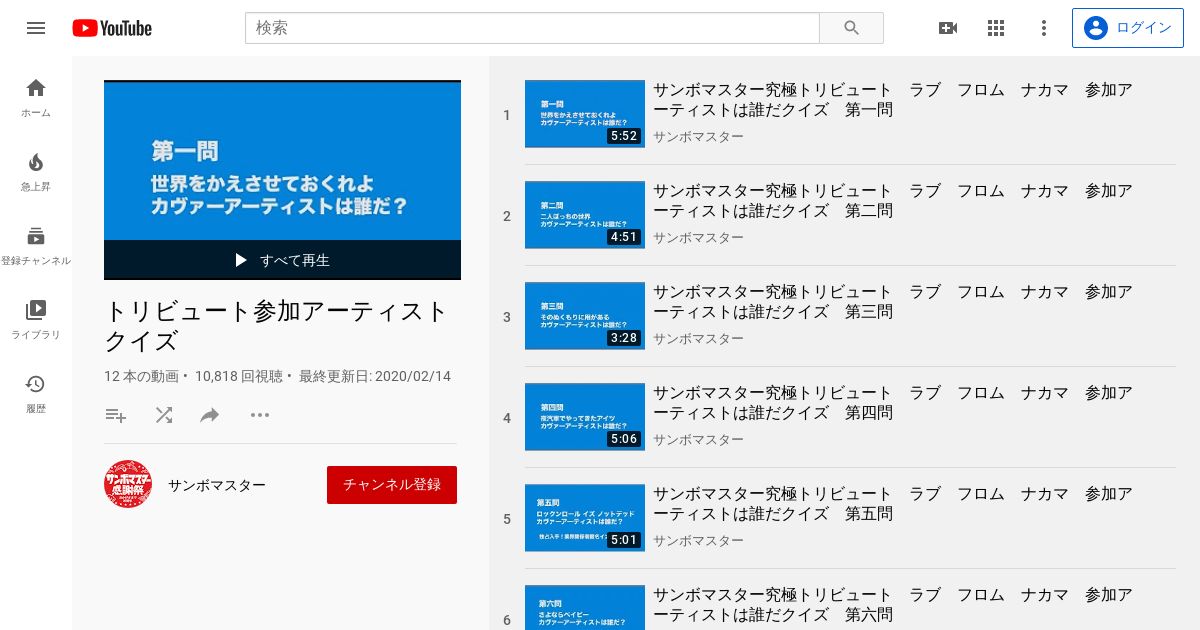Subscribe with チャンネル登録 button
This screenshot has height=630, width=1200.
[392, 484]
